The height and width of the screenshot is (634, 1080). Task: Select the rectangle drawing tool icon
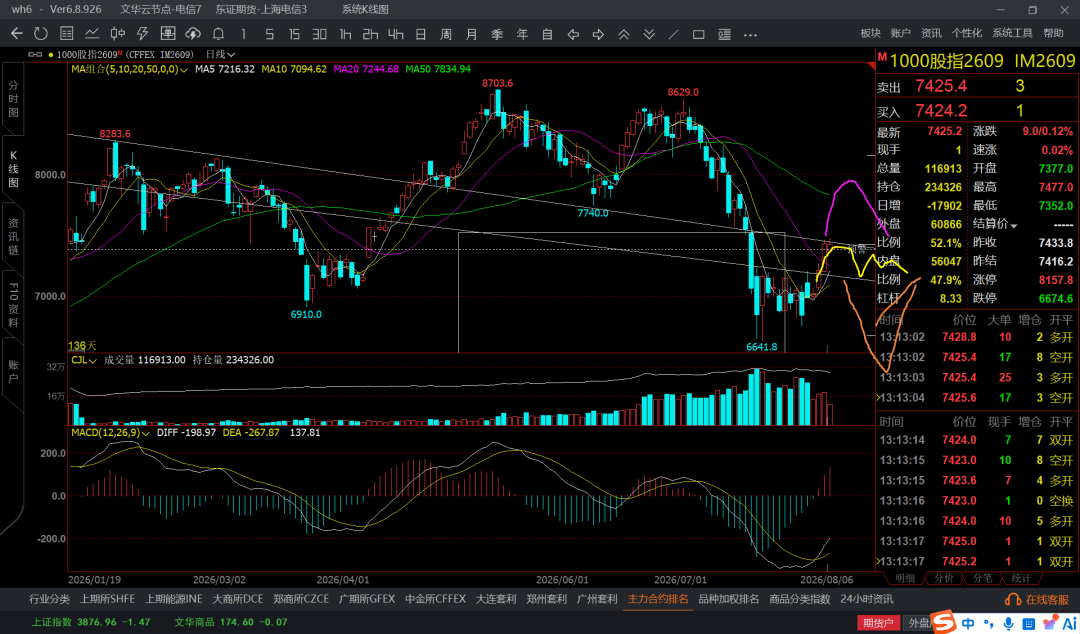(698, 34)
